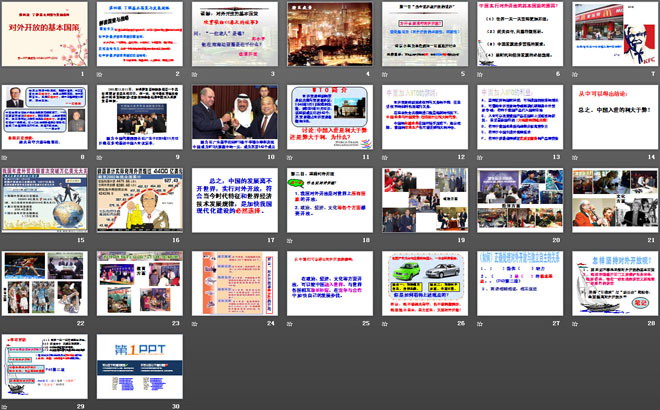Screen dimensions: 660x410
Task: Open slide 17 with large blue text
Action: [x=235, y=203]
